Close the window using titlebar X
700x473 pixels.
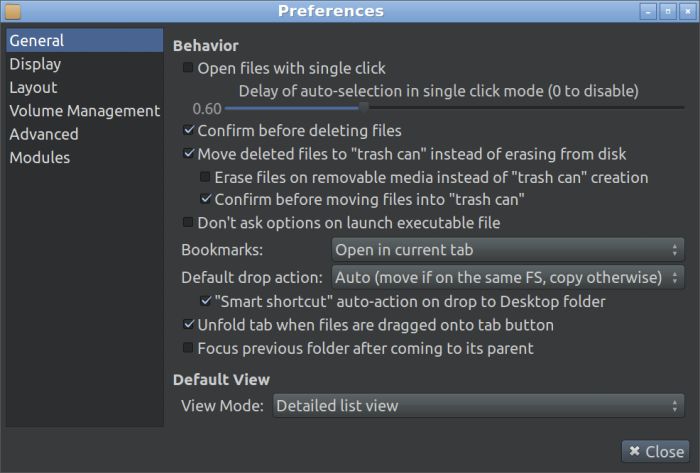(685, 12)
